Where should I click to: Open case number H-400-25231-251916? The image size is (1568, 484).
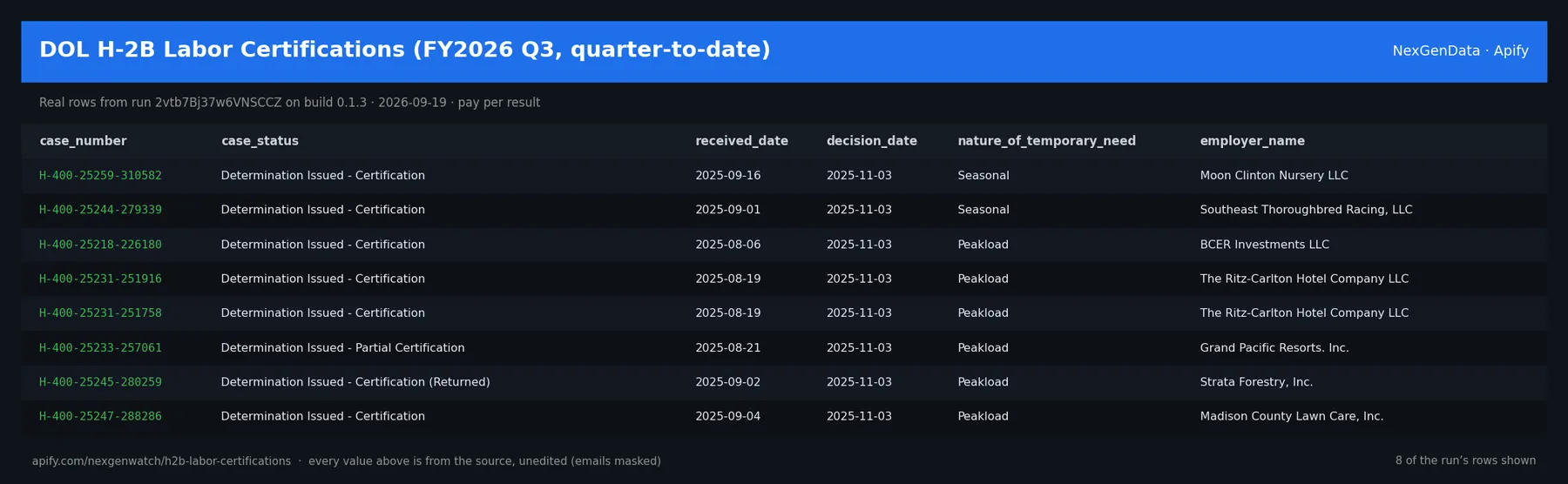click(x=100, y=279)
